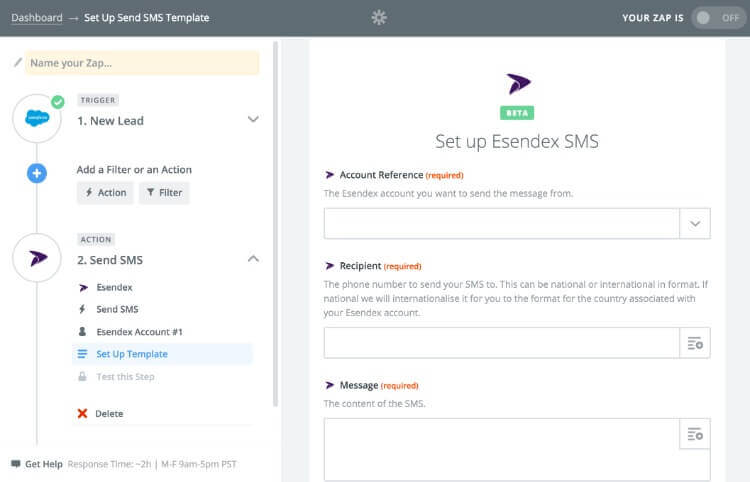Click the pencil icon beside Name your Zap
The image size is (750, 482).
[x=18, y=62]
